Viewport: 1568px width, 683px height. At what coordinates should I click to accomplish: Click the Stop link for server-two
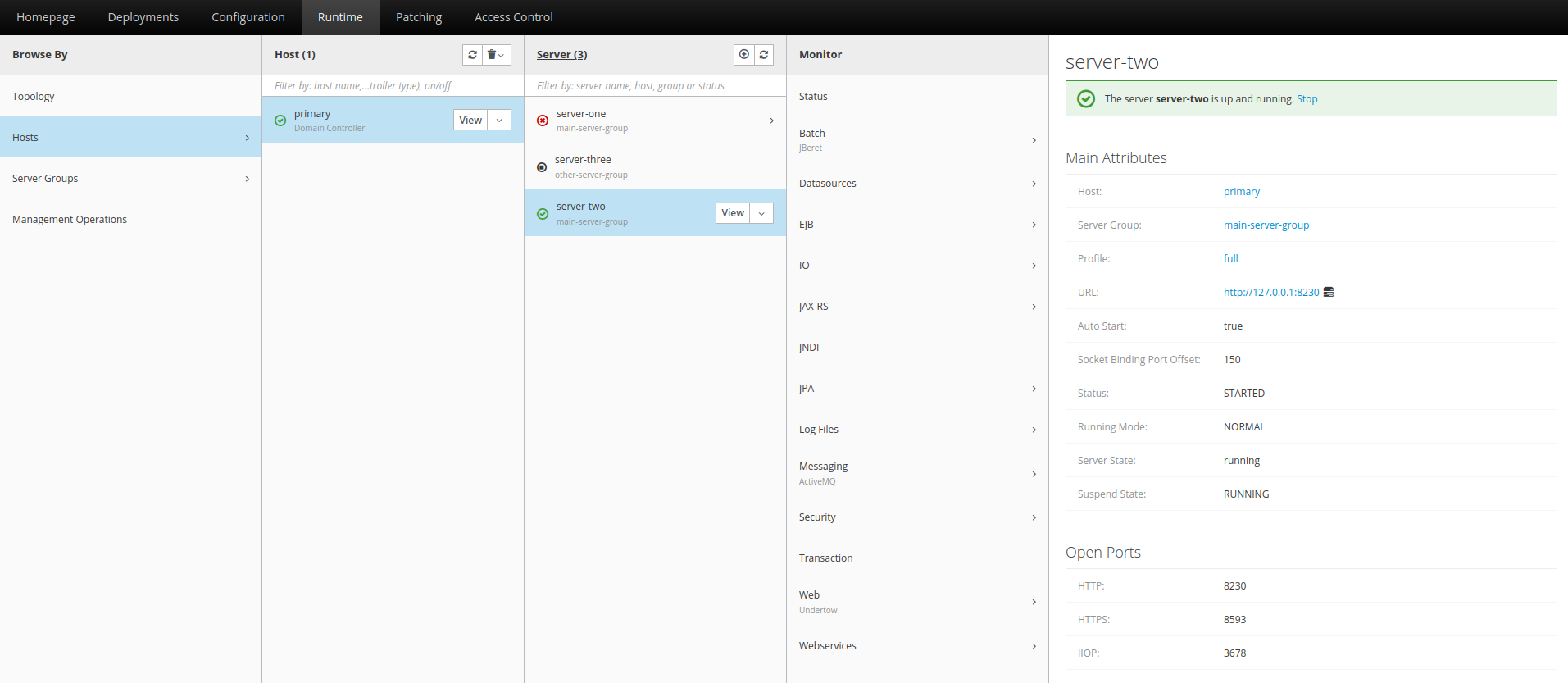[x=1307, y=99]
